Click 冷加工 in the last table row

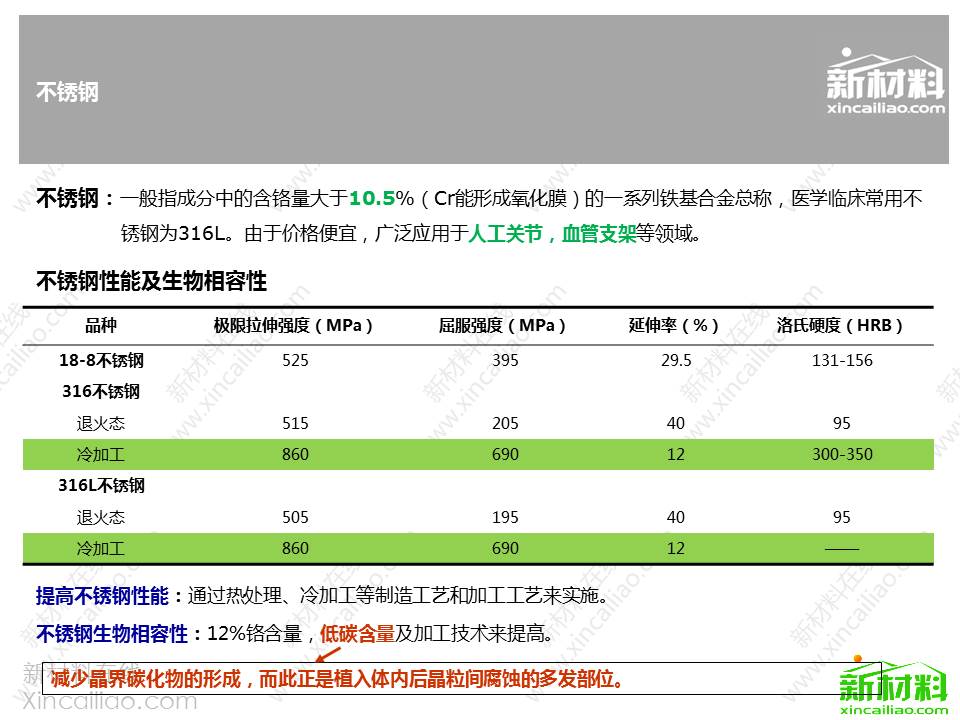[101, 549]
